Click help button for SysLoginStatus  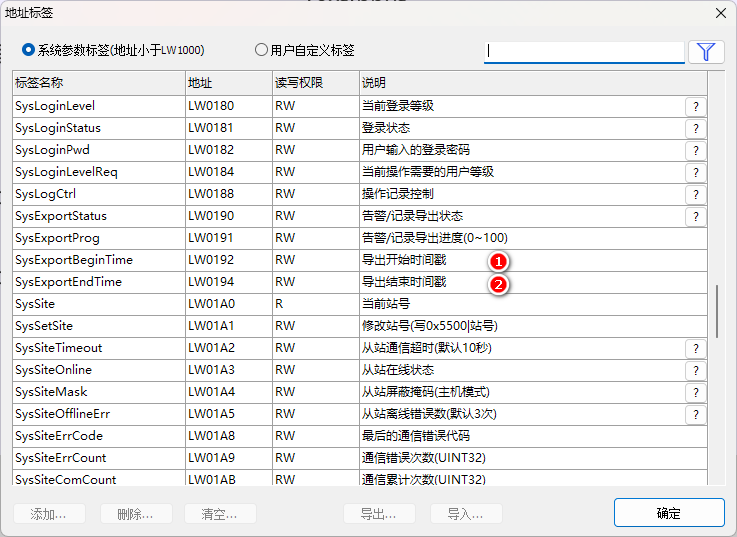tap(695, 128)
